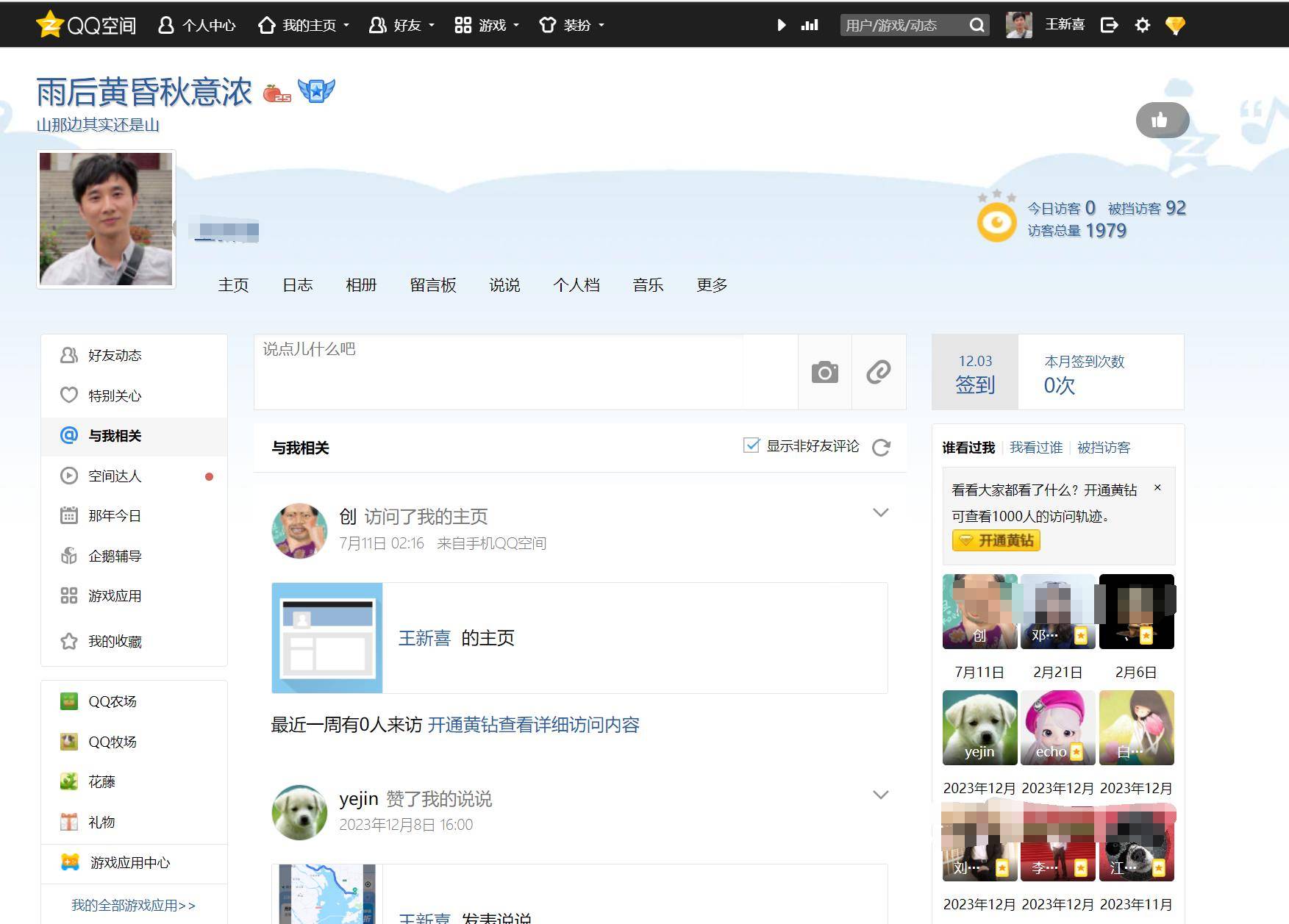Toggle 显示非好友评论 checkbox
Screen dimensions: 1289x924
tap(751, 445)
